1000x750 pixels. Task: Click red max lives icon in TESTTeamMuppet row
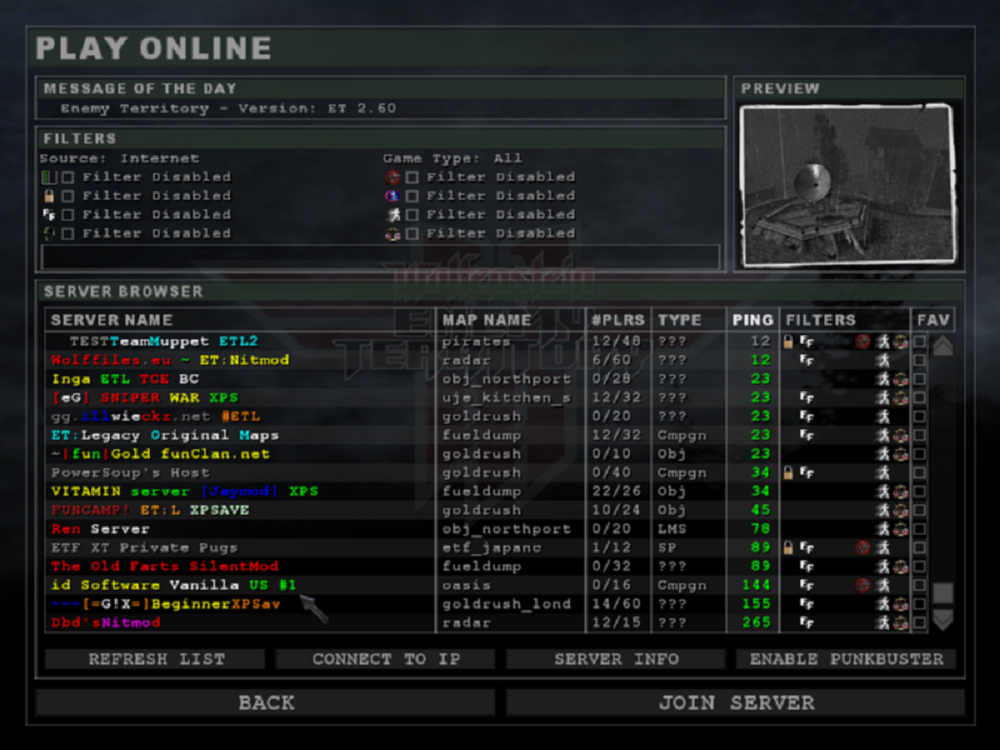pos(862,341)
